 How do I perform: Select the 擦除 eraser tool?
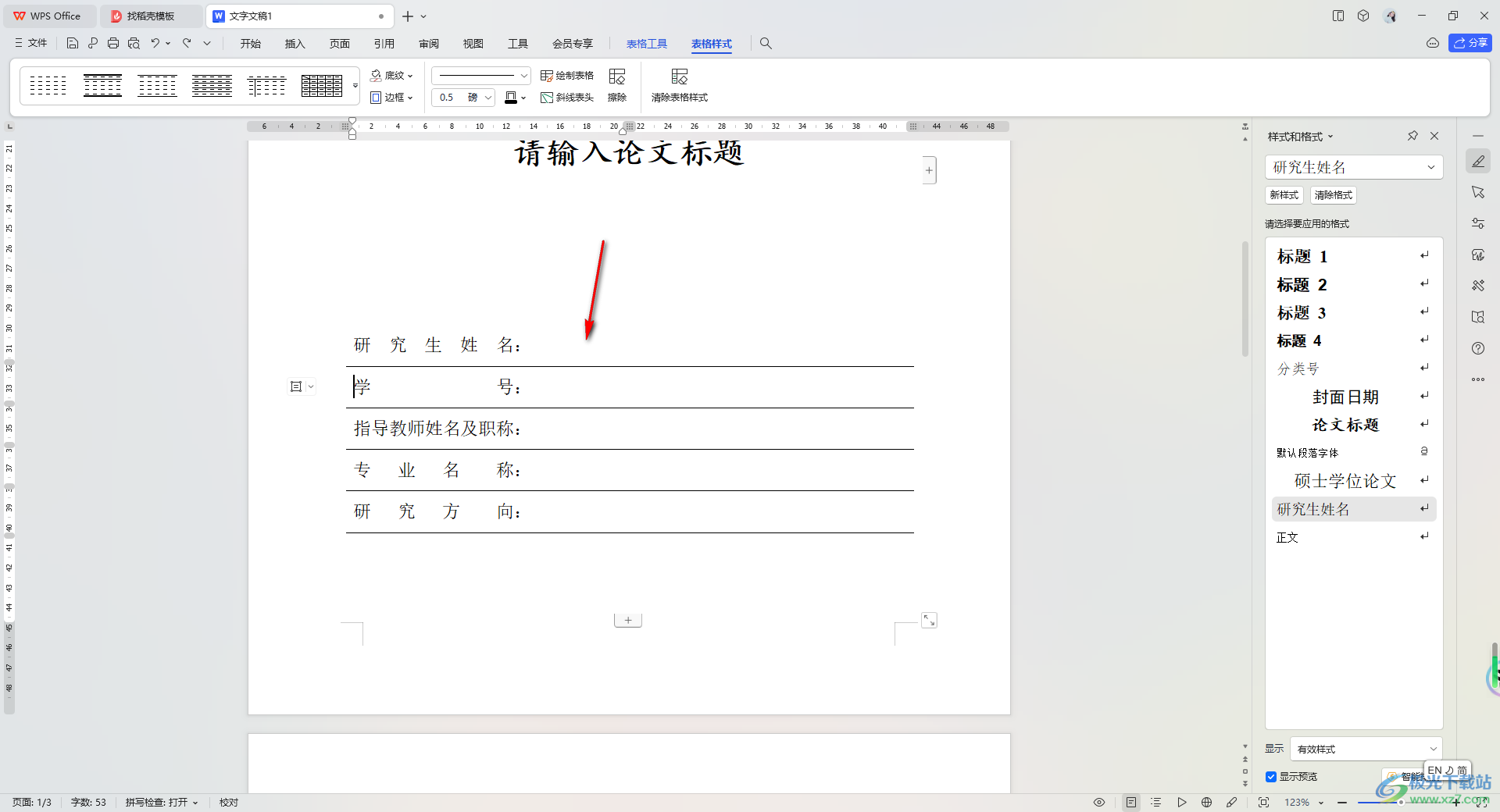[x=617, y=85]
